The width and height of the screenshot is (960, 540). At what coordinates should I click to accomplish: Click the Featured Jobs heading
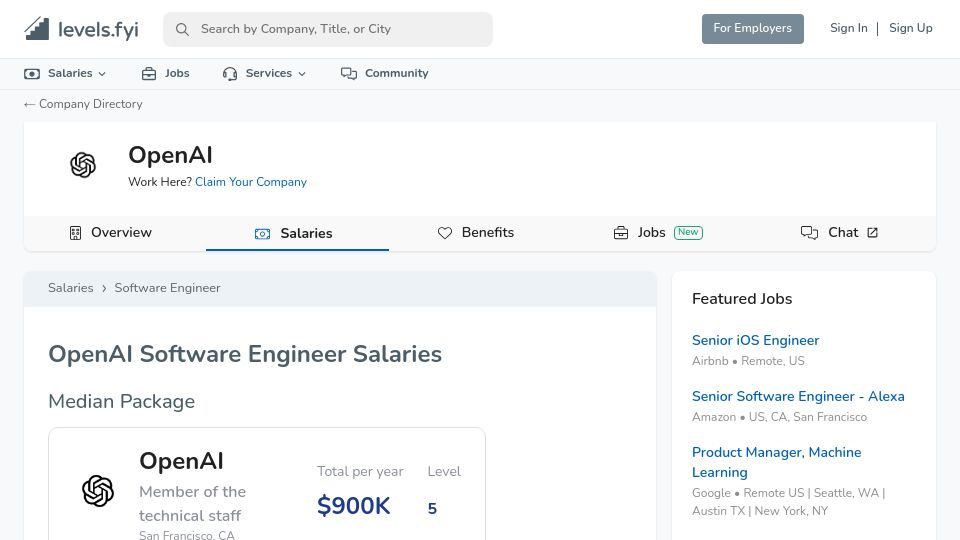pos(742,299)
